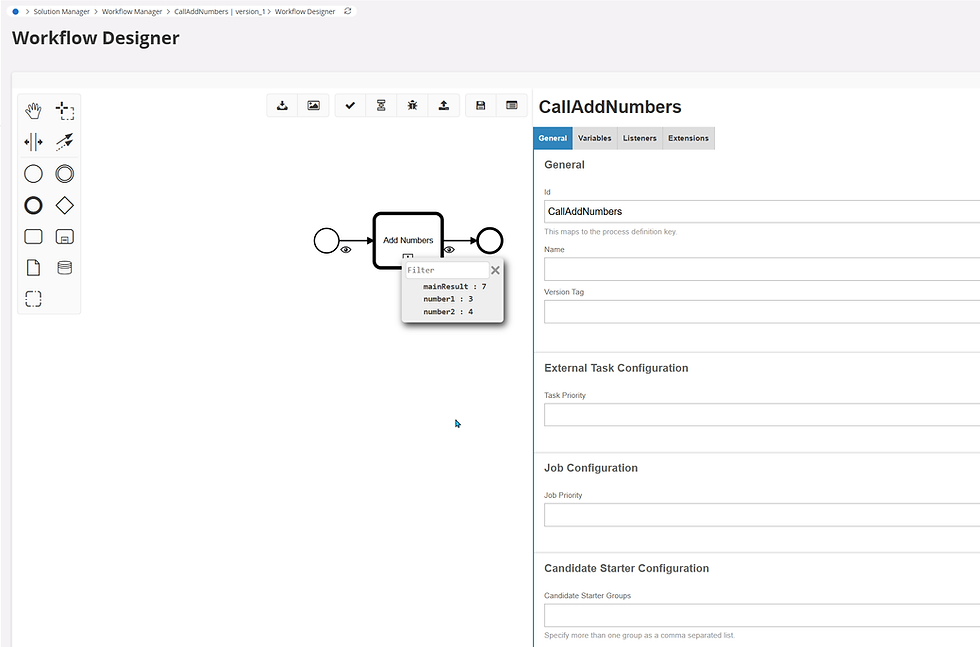Create a data object reference
The width and height of the screenshot is (980, 647).
point(33,268)
